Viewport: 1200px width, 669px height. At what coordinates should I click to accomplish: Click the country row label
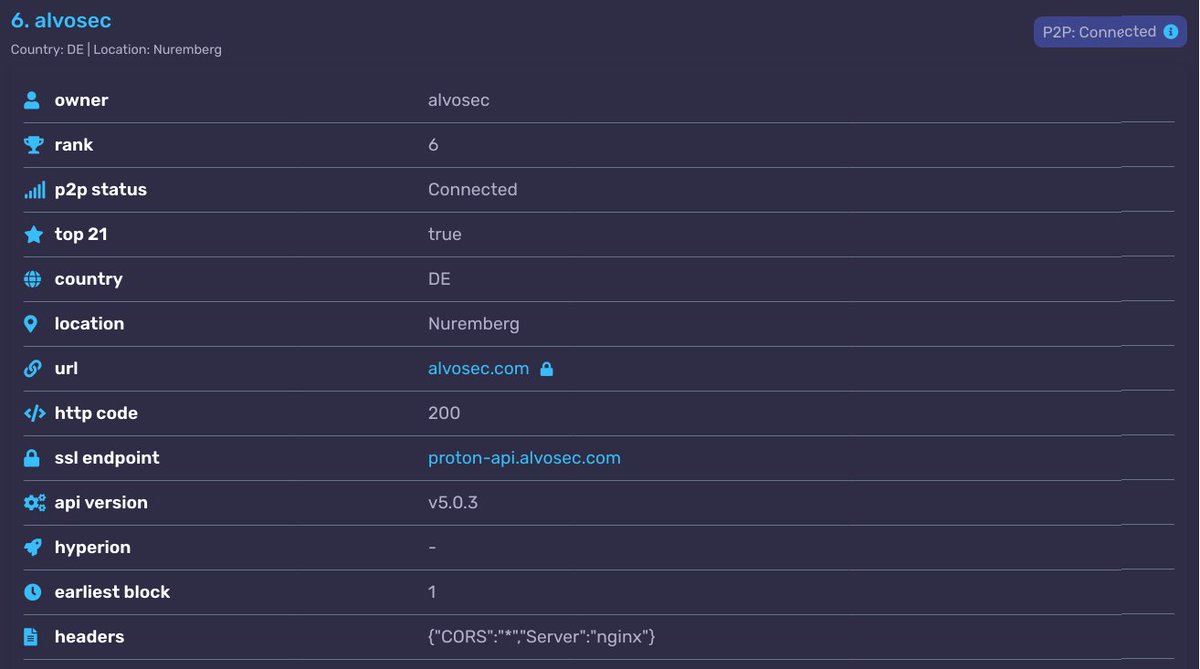(88, 279)
